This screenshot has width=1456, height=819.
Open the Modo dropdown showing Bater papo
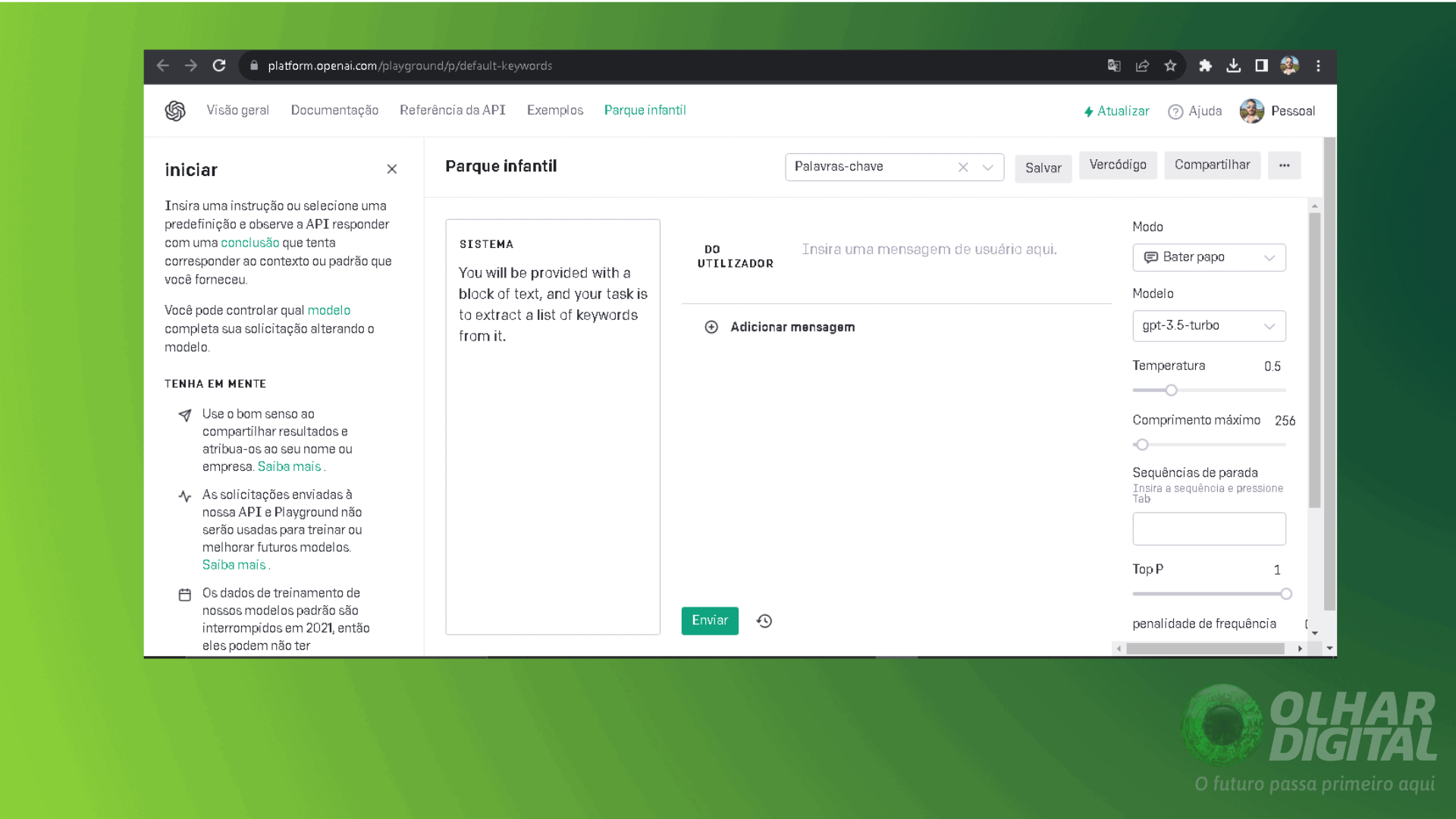(x=1210, y=257)
